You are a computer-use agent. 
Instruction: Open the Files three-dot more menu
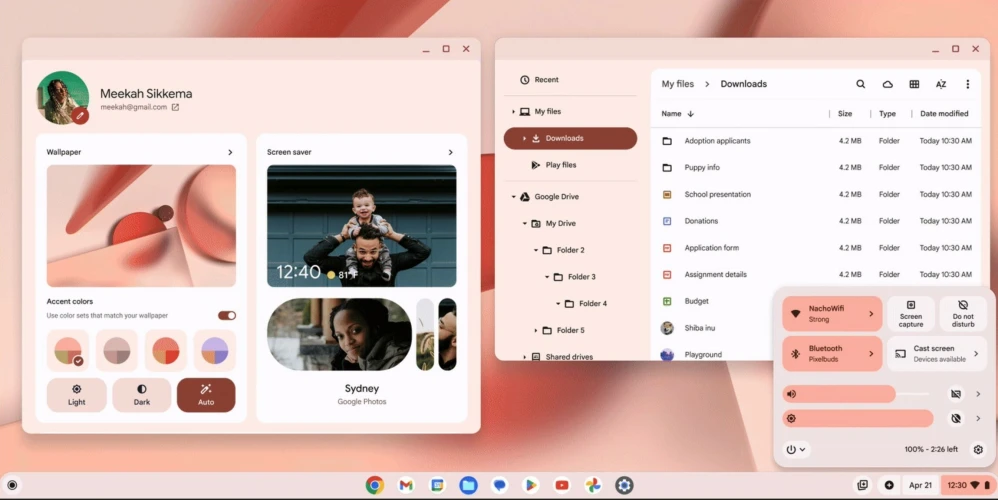967,84
